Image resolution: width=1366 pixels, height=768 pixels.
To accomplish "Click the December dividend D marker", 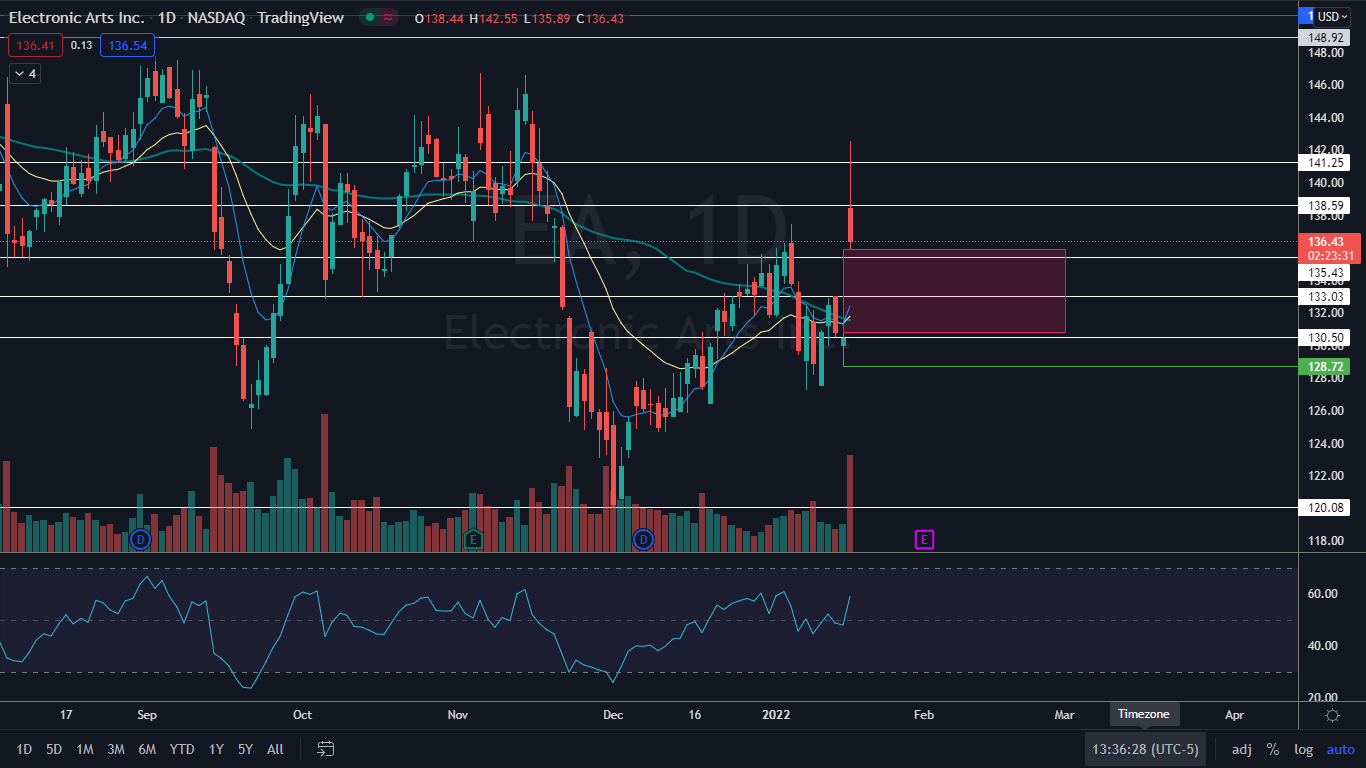I will click(x=643, y=540).
